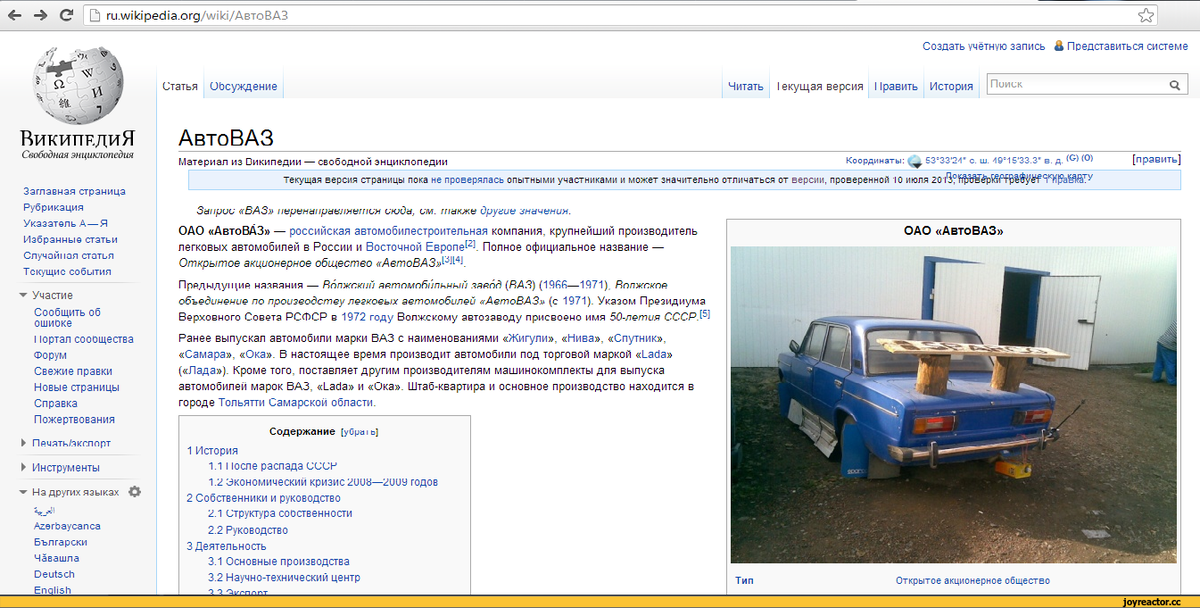Open Восточной Европе link
1200x608 pixels.
pyautogui.click(x=414, y=247)
